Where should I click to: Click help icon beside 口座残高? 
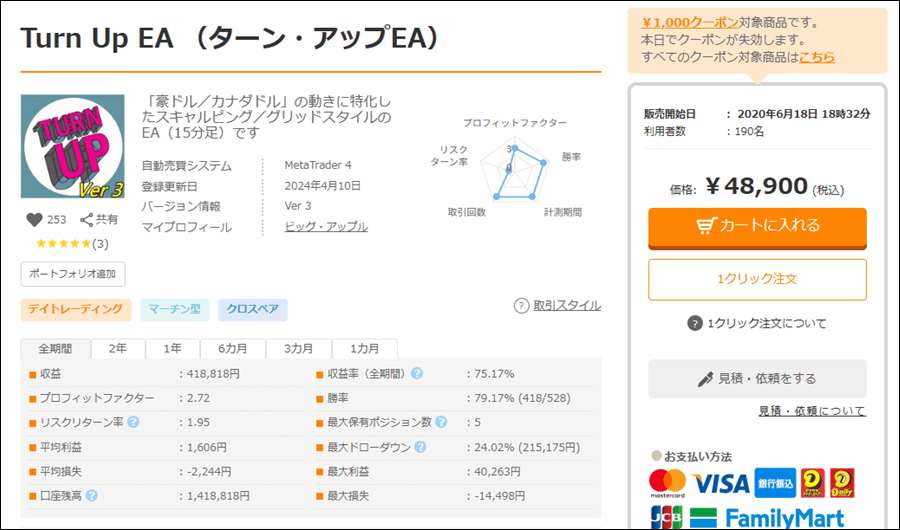point(92,494)
